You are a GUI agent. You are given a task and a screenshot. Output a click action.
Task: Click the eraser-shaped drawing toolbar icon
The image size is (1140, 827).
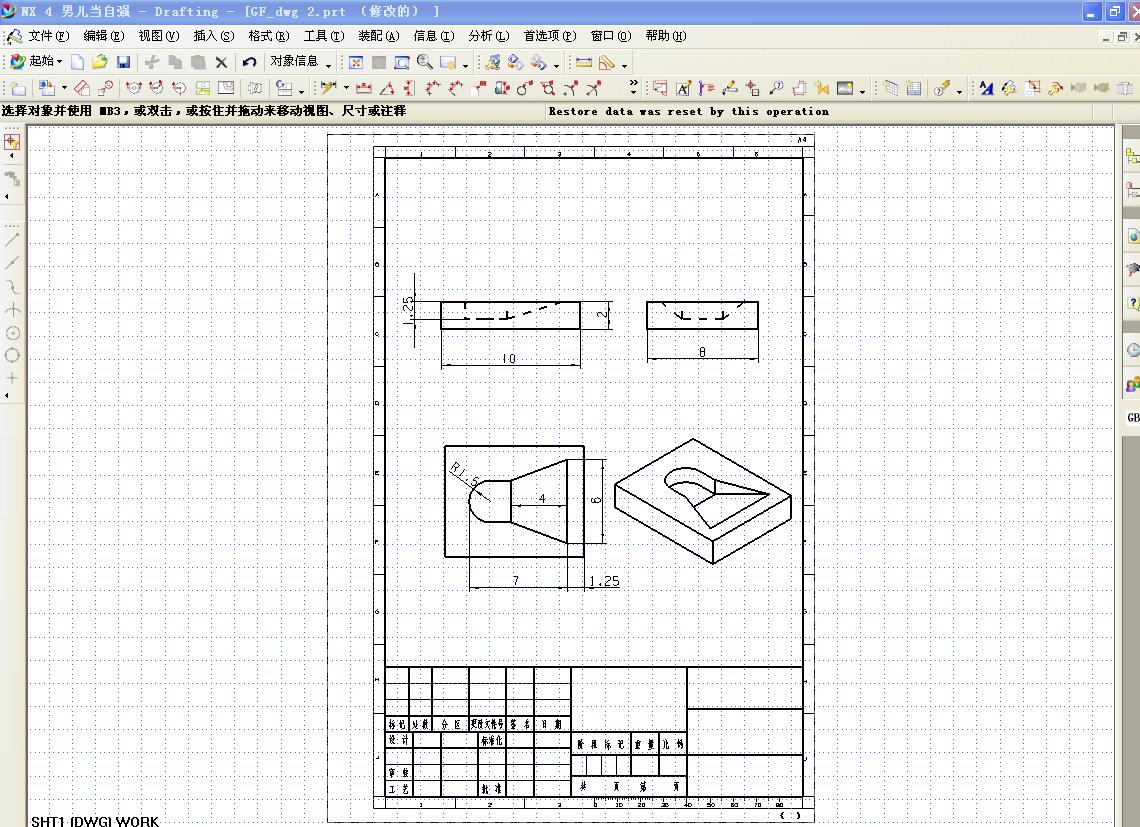click(x=82, y=88)
